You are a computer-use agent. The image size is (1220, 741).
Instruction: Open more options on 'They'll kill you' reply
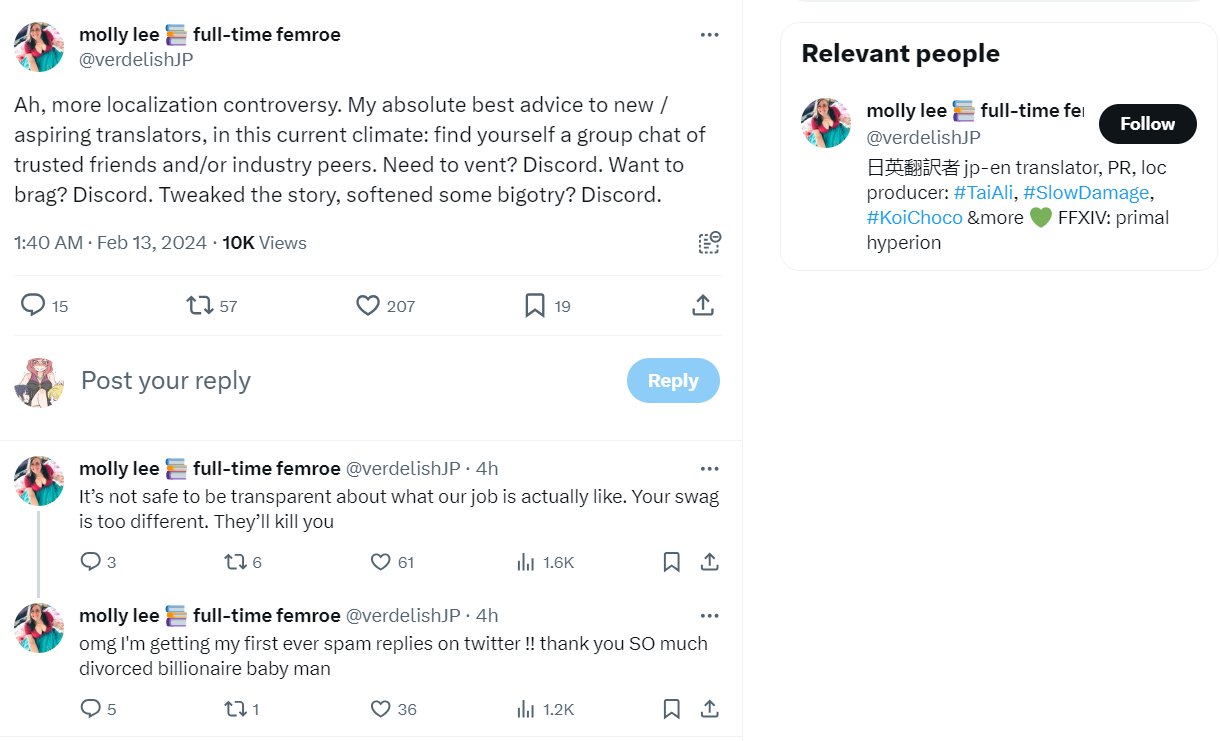[x=709, y=468]
